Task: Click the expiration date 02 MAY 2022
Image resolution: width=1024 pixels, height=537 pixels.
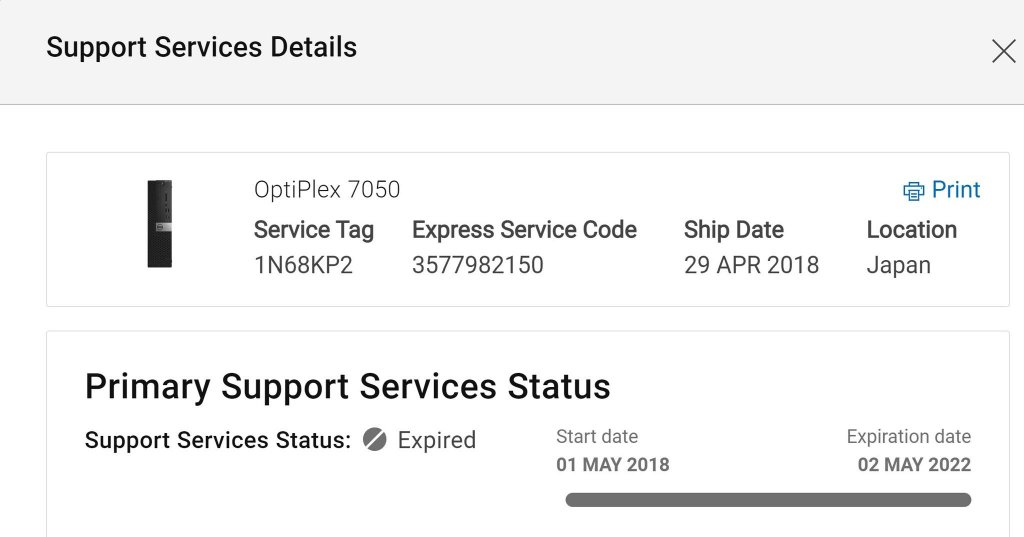Action: [x=914, y=464]
